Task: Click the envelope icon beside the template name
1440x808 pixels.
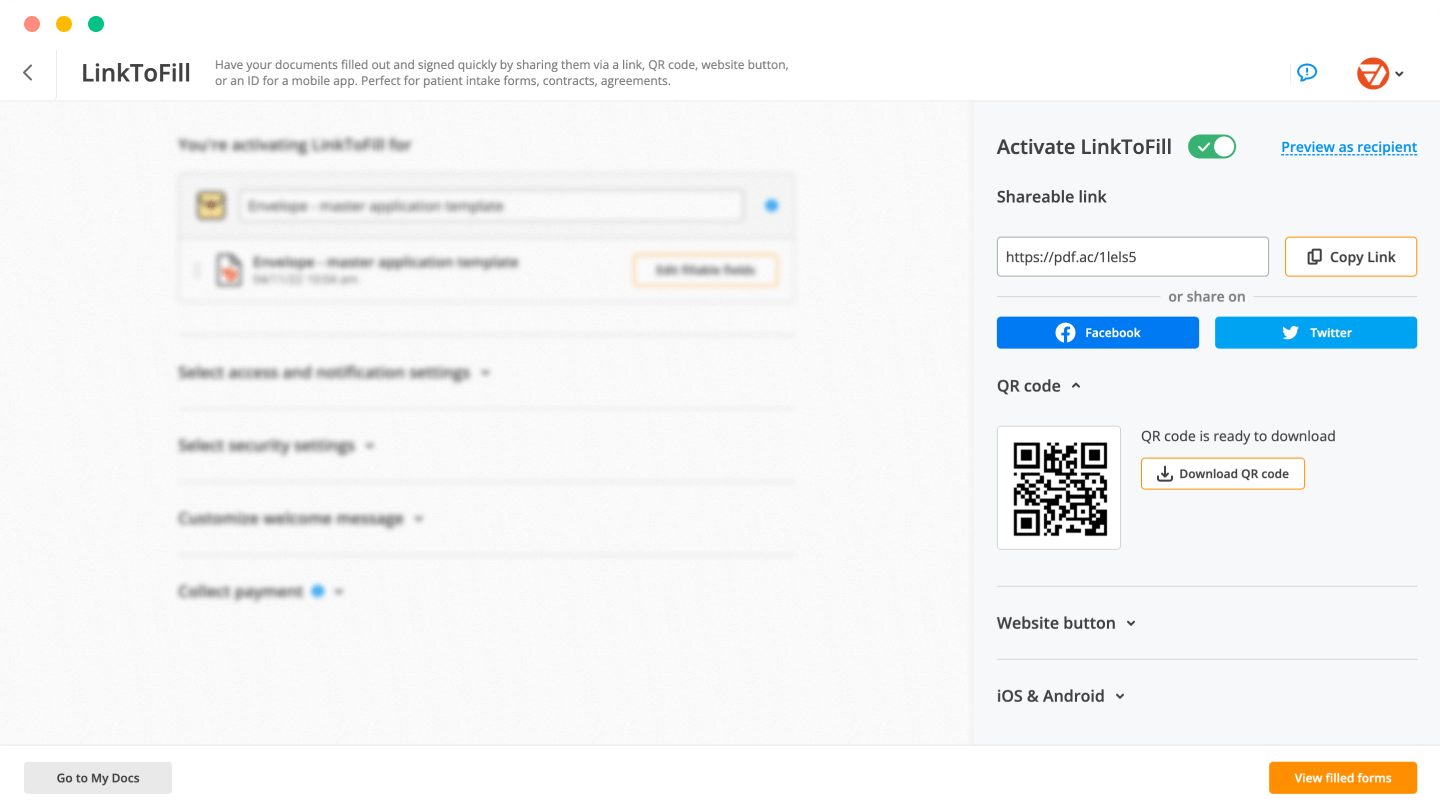Action: [x=211, y=205]
